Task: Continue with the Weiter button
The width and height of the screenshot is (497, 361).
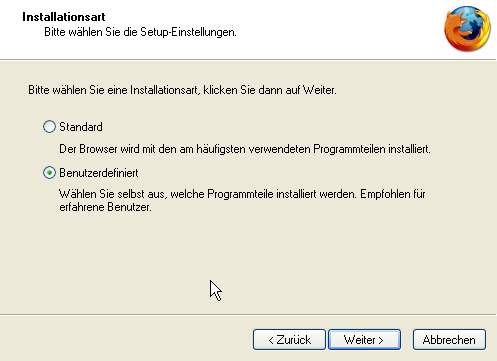Action: 364,340
